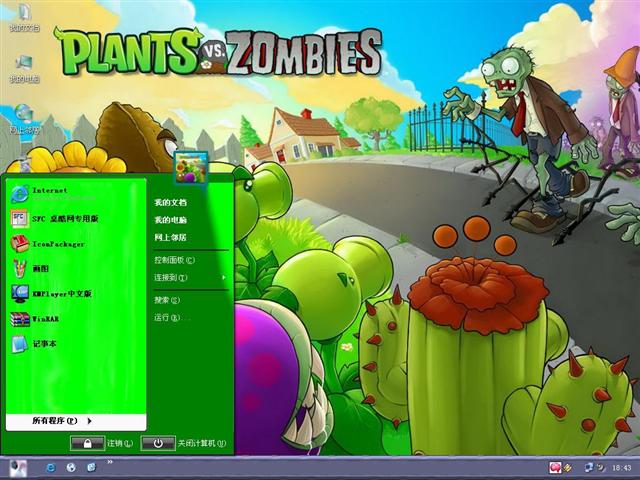Open 记事本 notepad entry

(x=76, y=344)
